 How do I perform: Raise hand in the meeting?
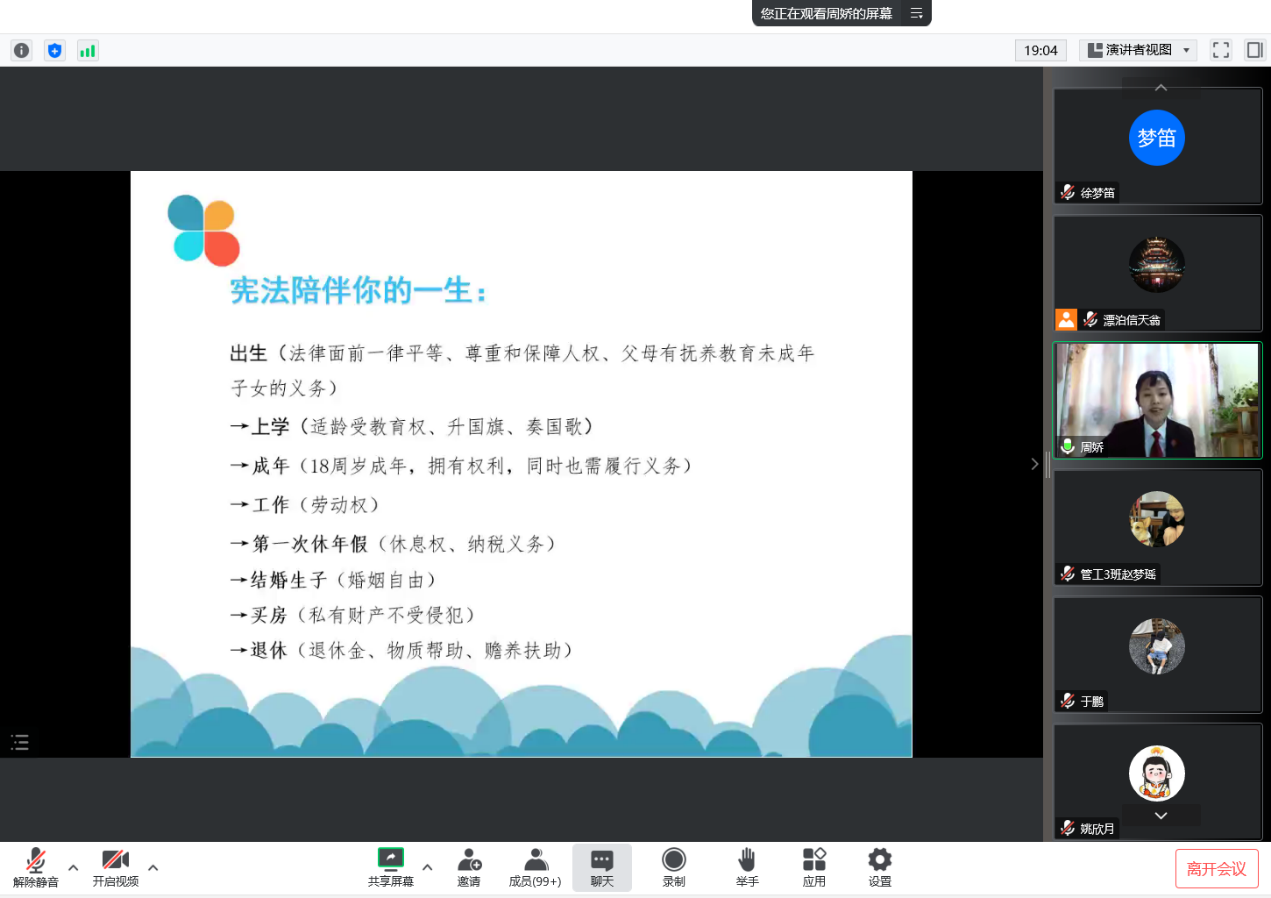tap(747, 867)
